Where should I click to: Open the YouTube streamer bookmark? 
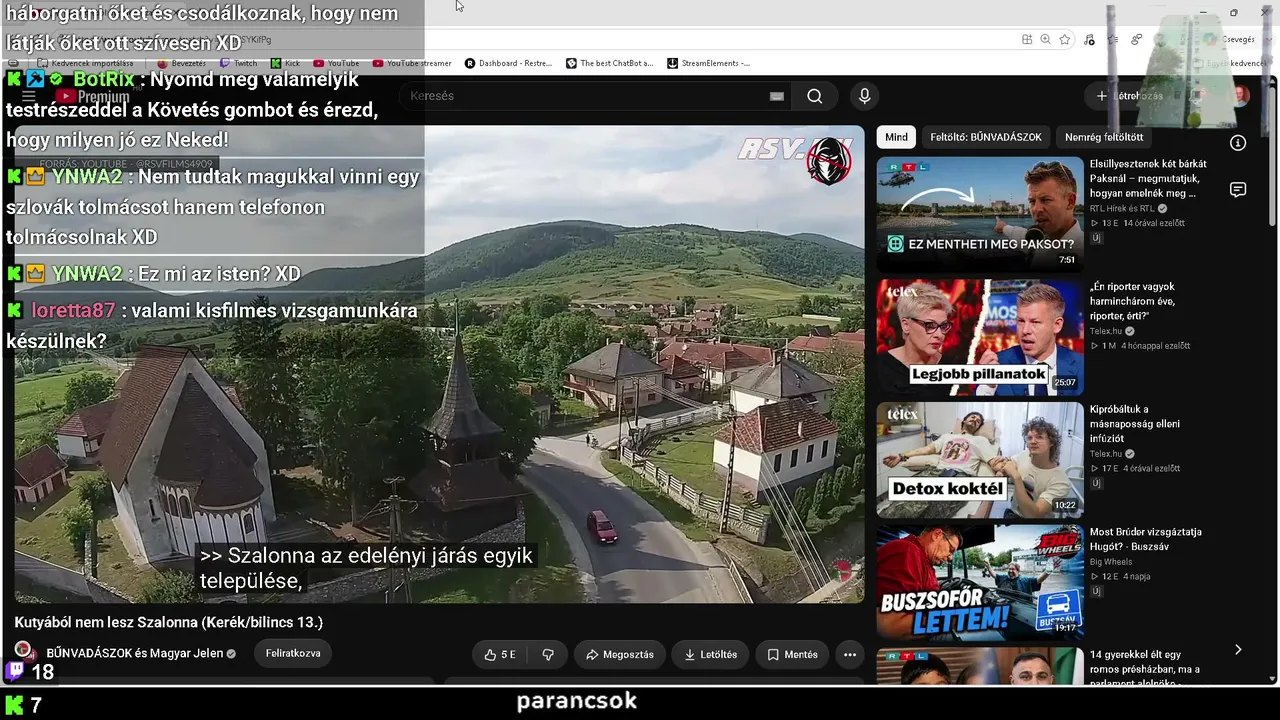coord(412,63)
